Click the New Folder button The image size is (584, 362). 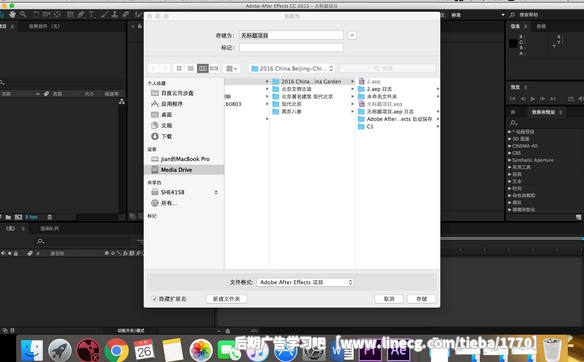(x=226, y=299)
